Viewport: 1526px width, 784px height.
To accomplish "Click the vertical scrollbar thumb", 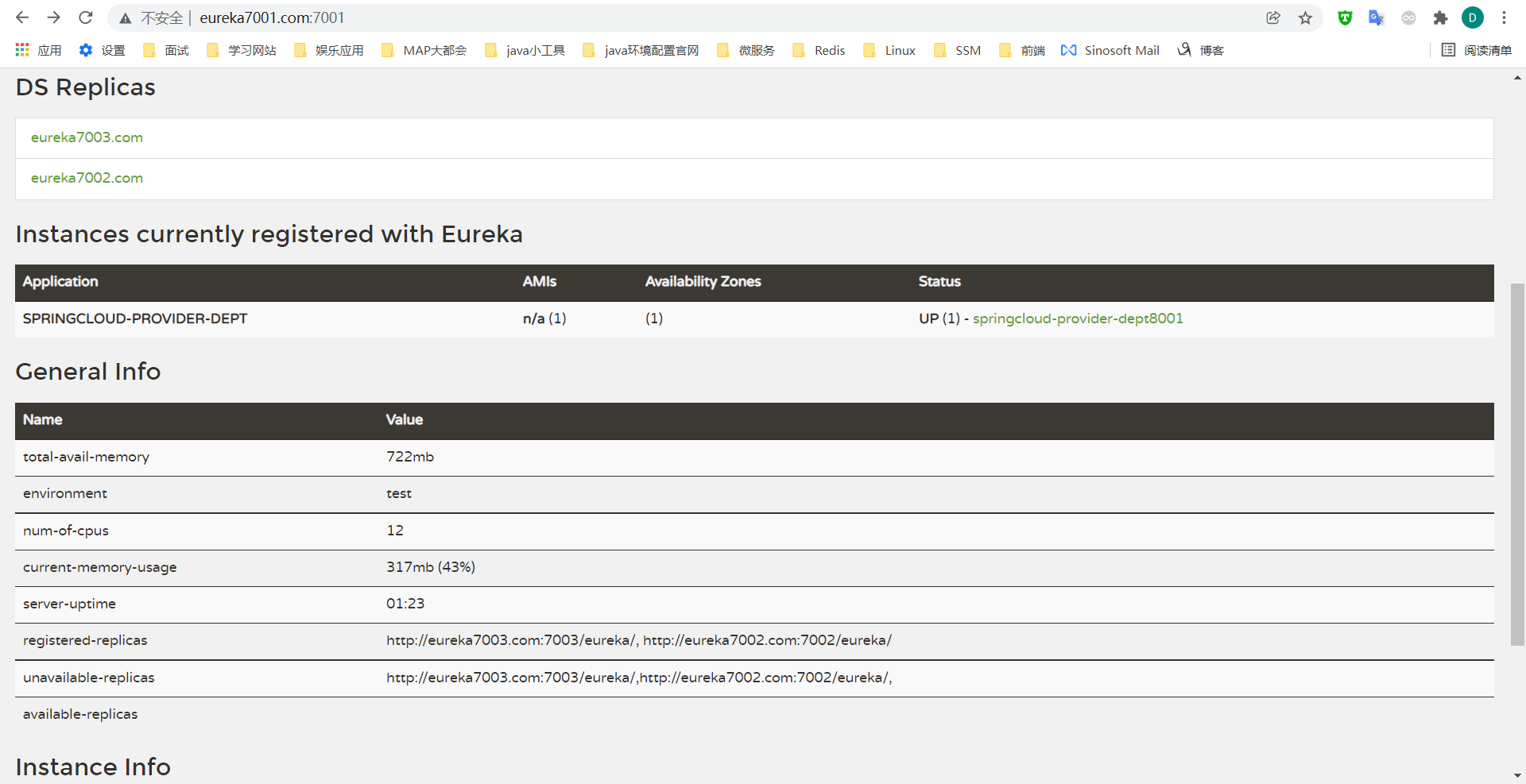I will coord(1517,464).
